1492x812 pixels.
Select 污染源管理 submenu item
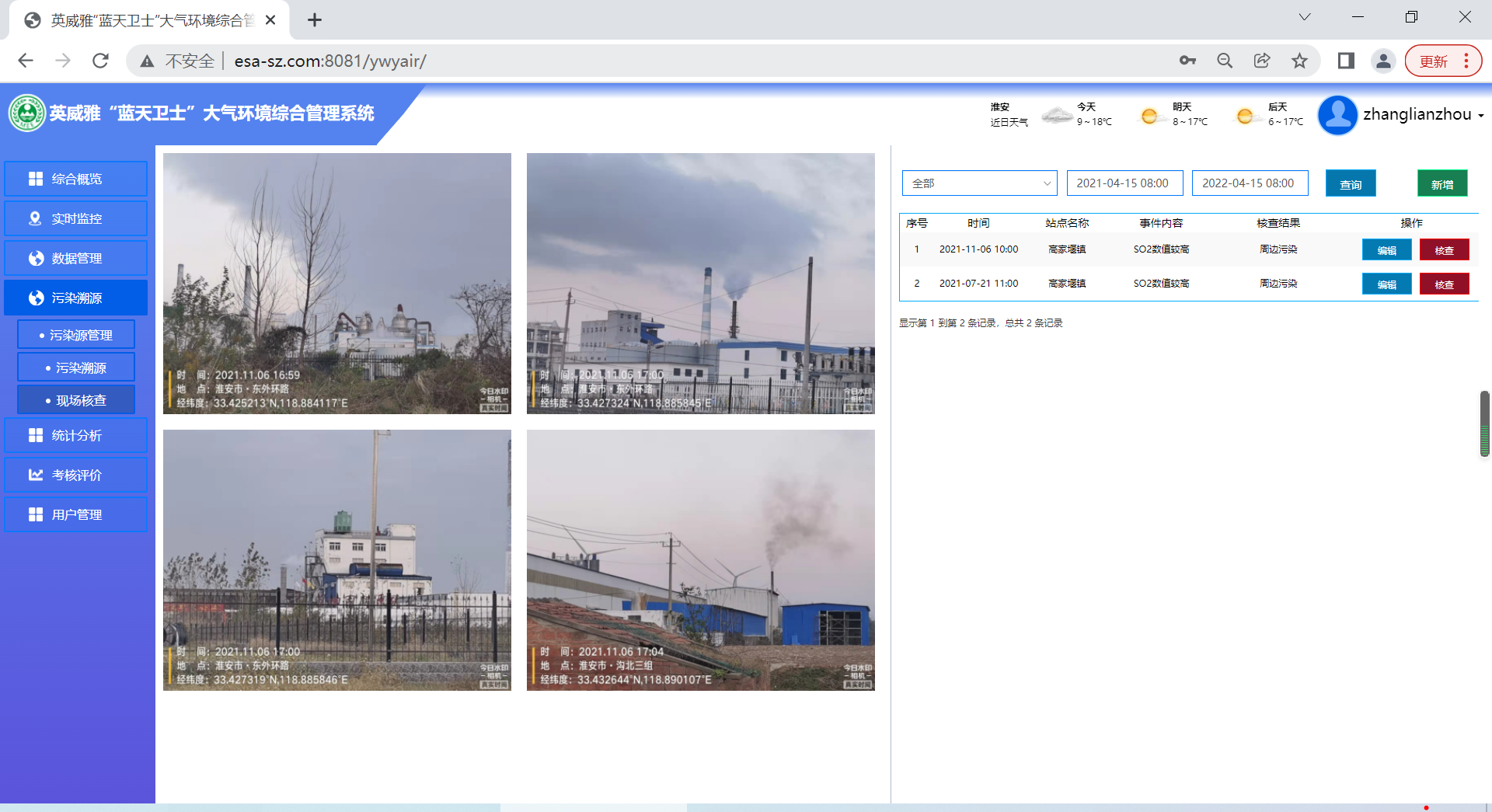[76, 335]
